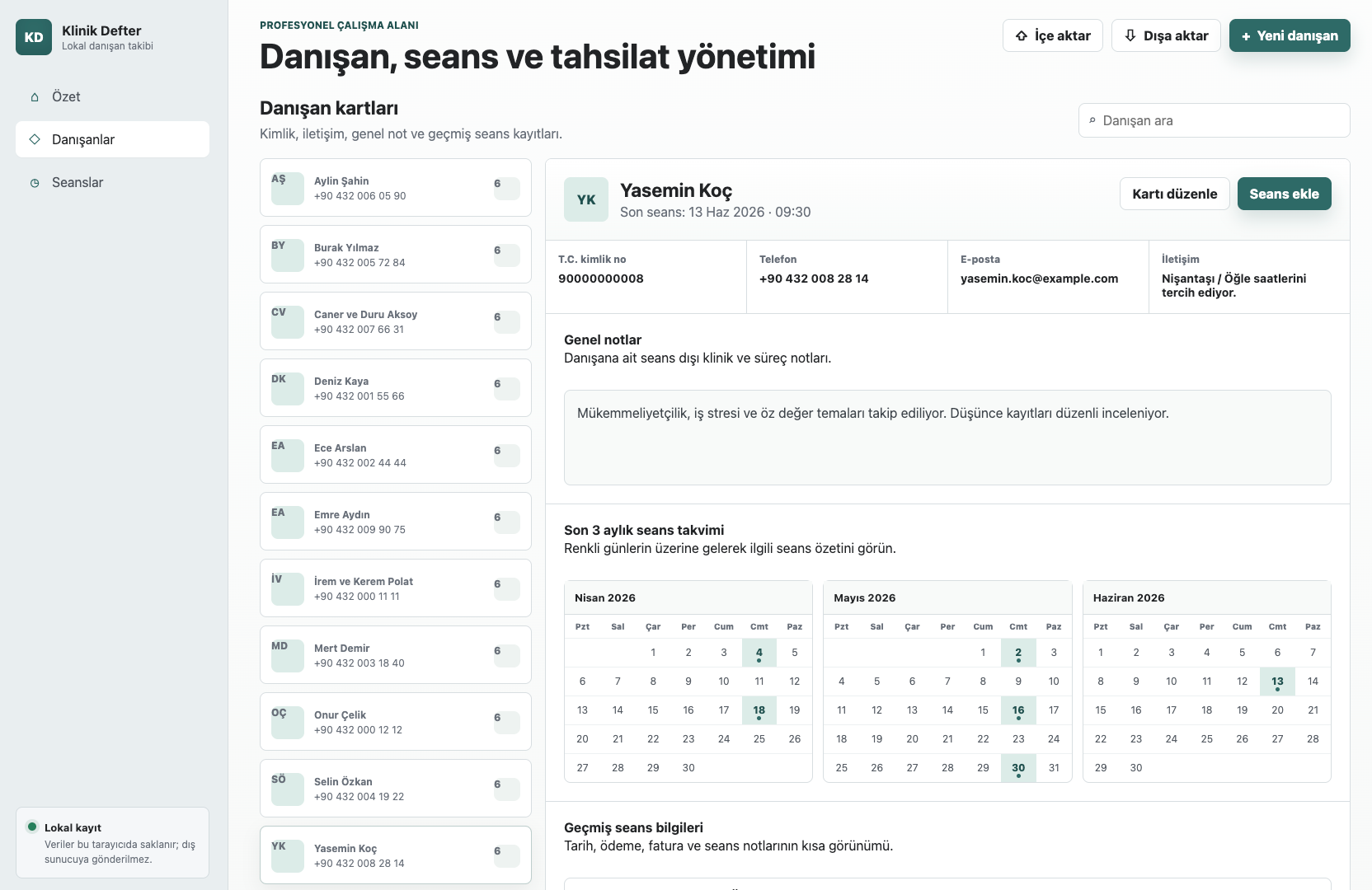The width and height of the screenshot is (1372, 890).
Task: Click the AŞ avatar for Aylin Şahin
Action: (288, 188)
